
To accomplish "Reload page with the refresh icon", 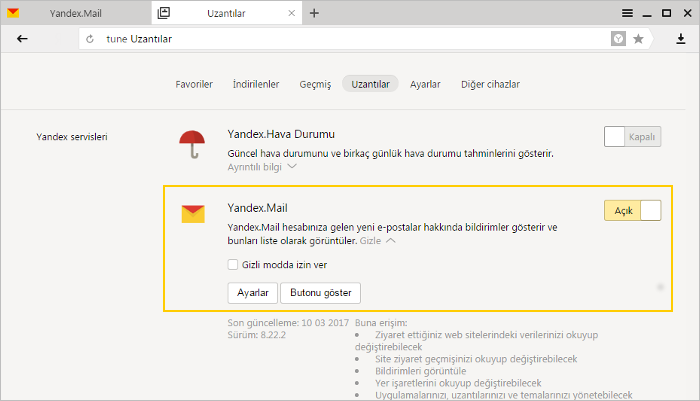I will tap(90, 39).
